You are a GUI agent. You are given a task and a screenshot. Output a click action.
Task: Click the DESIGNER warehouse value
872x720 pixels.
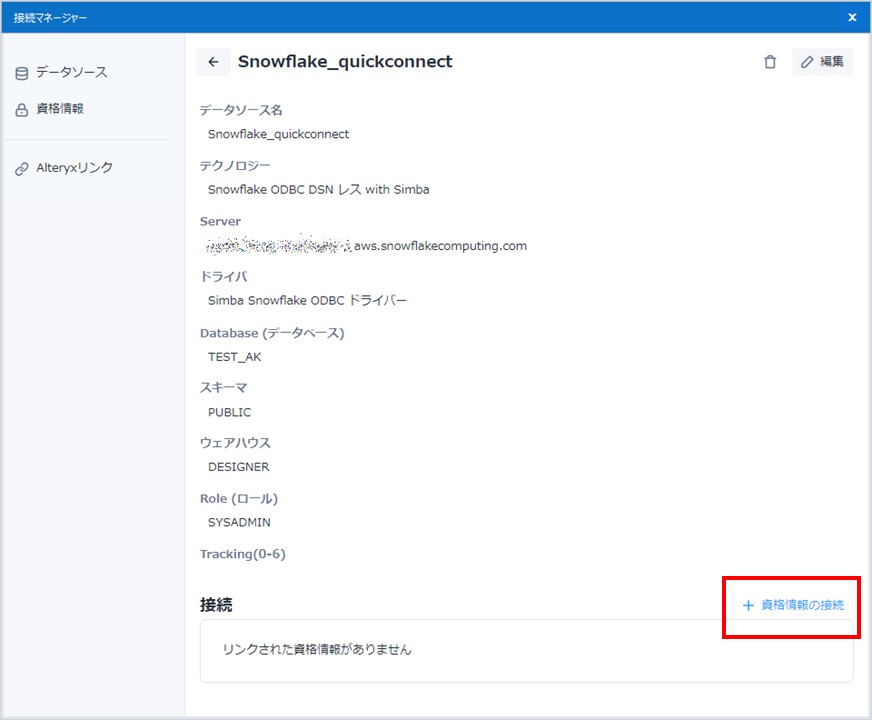238,467
